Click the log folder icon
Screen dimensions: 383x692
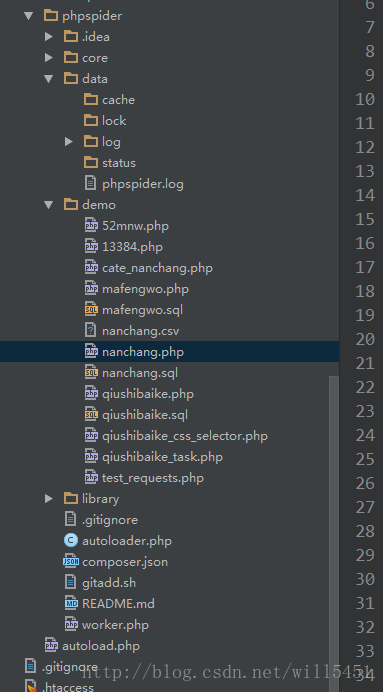pos(91,142)
